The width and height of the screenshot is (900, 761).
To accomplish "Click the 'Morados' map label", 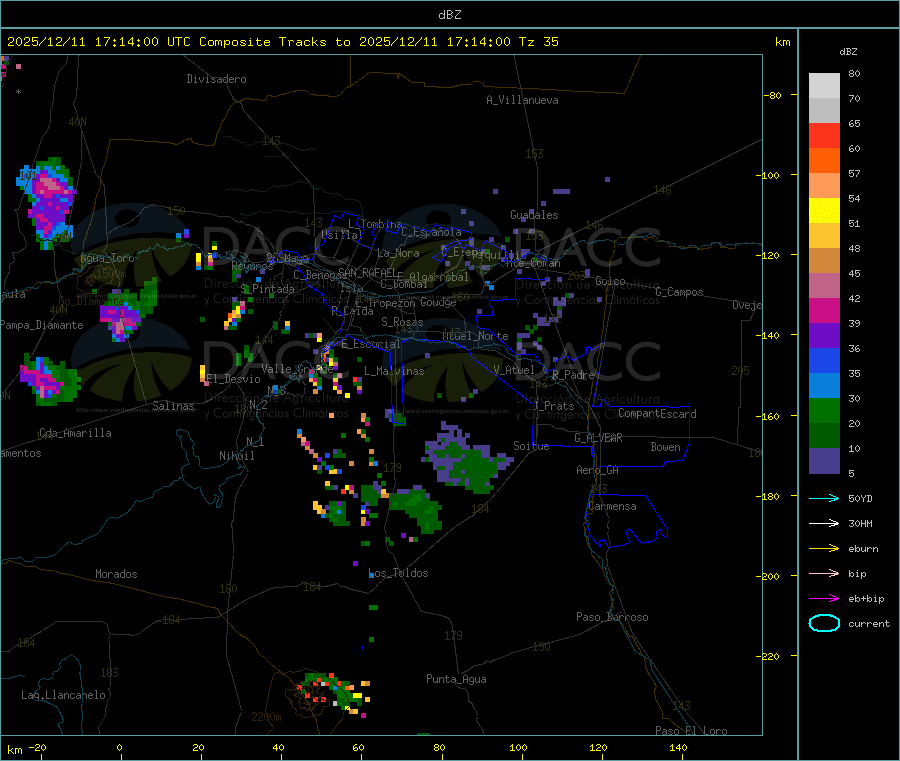I will (117, 574).
